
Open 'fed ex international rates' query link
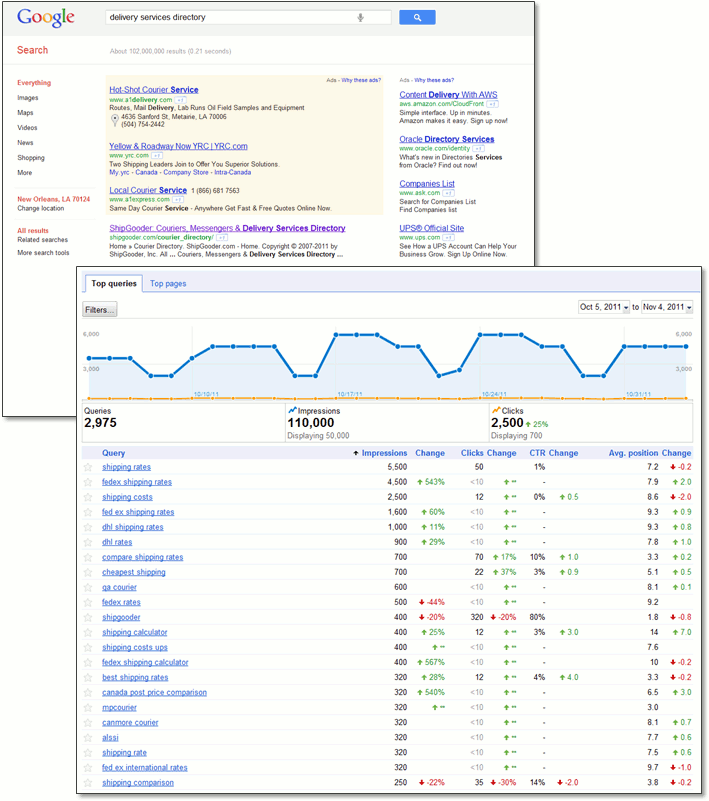pyautogui.click(x=145, y=768)
